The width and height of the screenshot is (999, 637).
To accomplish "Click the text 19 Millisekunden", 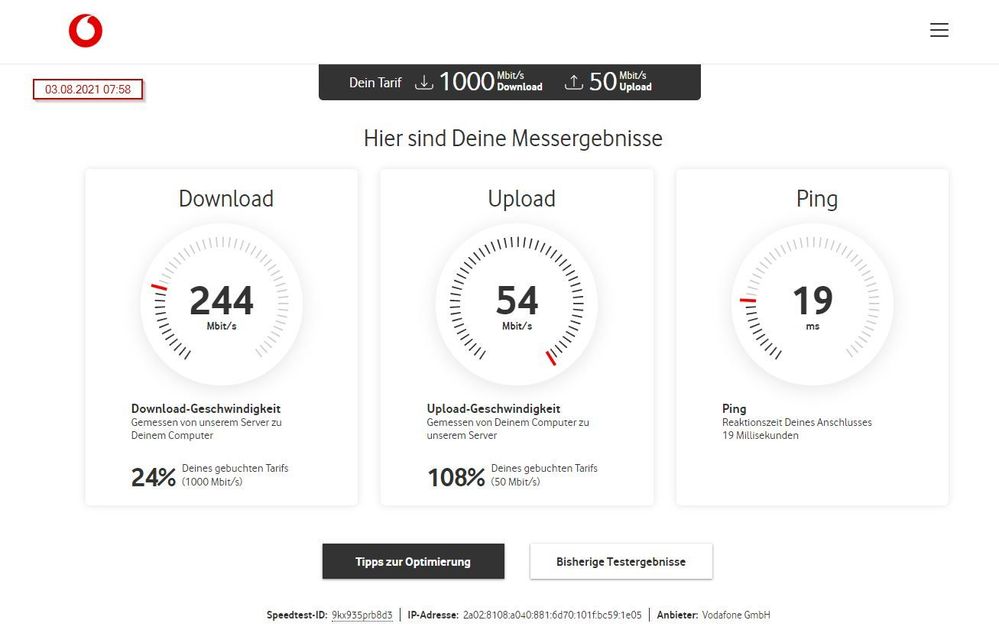I will coord(760,436).
